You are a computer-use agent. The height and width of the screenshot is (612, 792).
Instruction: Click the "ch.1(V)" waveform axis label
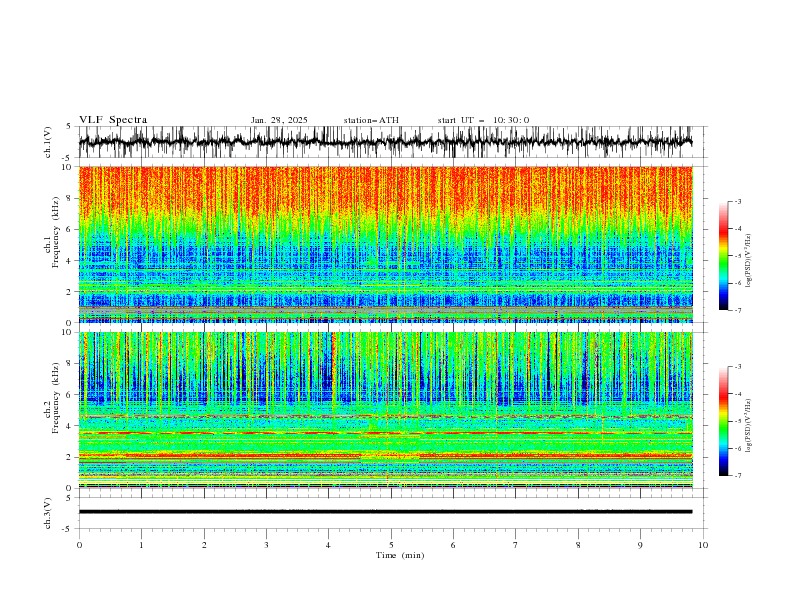coord(48,142)
